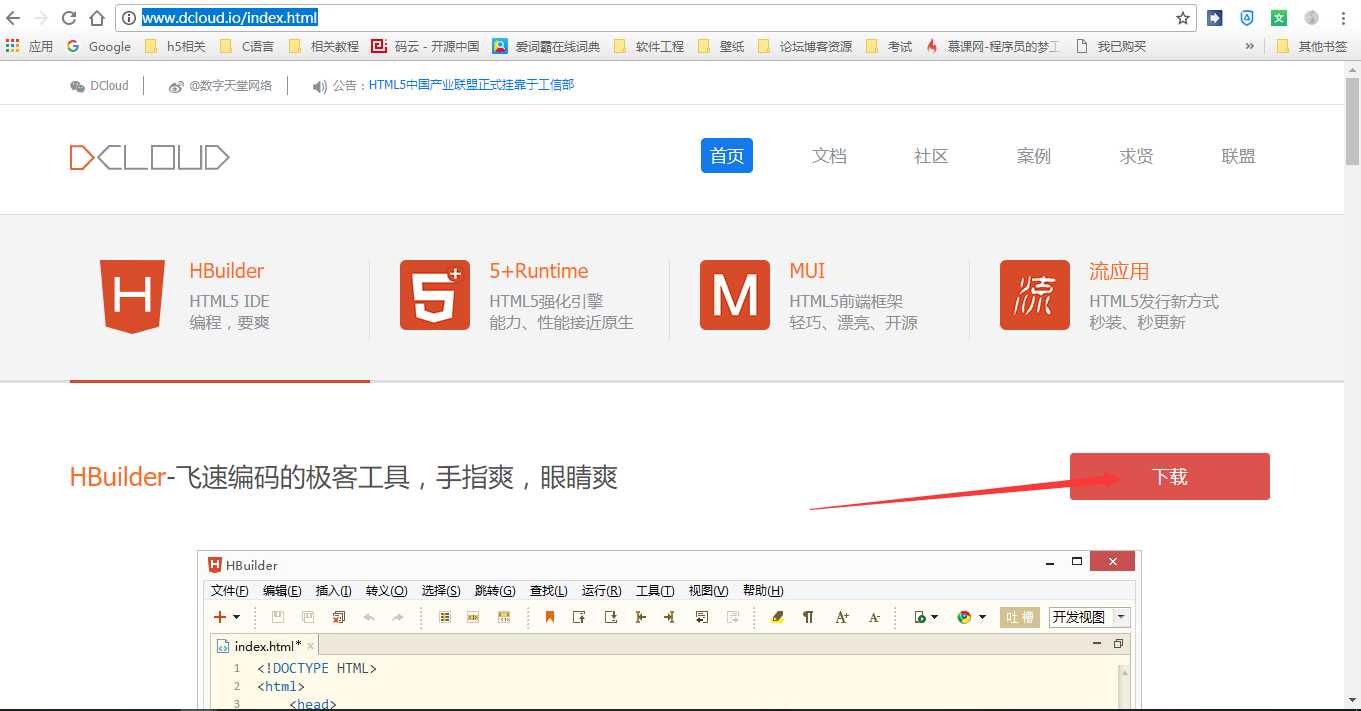1361x711 pixels.
Task: Open the HTML5中国产业联盟 announcement link
Action: pyautogui.click(x=471, y=86)
